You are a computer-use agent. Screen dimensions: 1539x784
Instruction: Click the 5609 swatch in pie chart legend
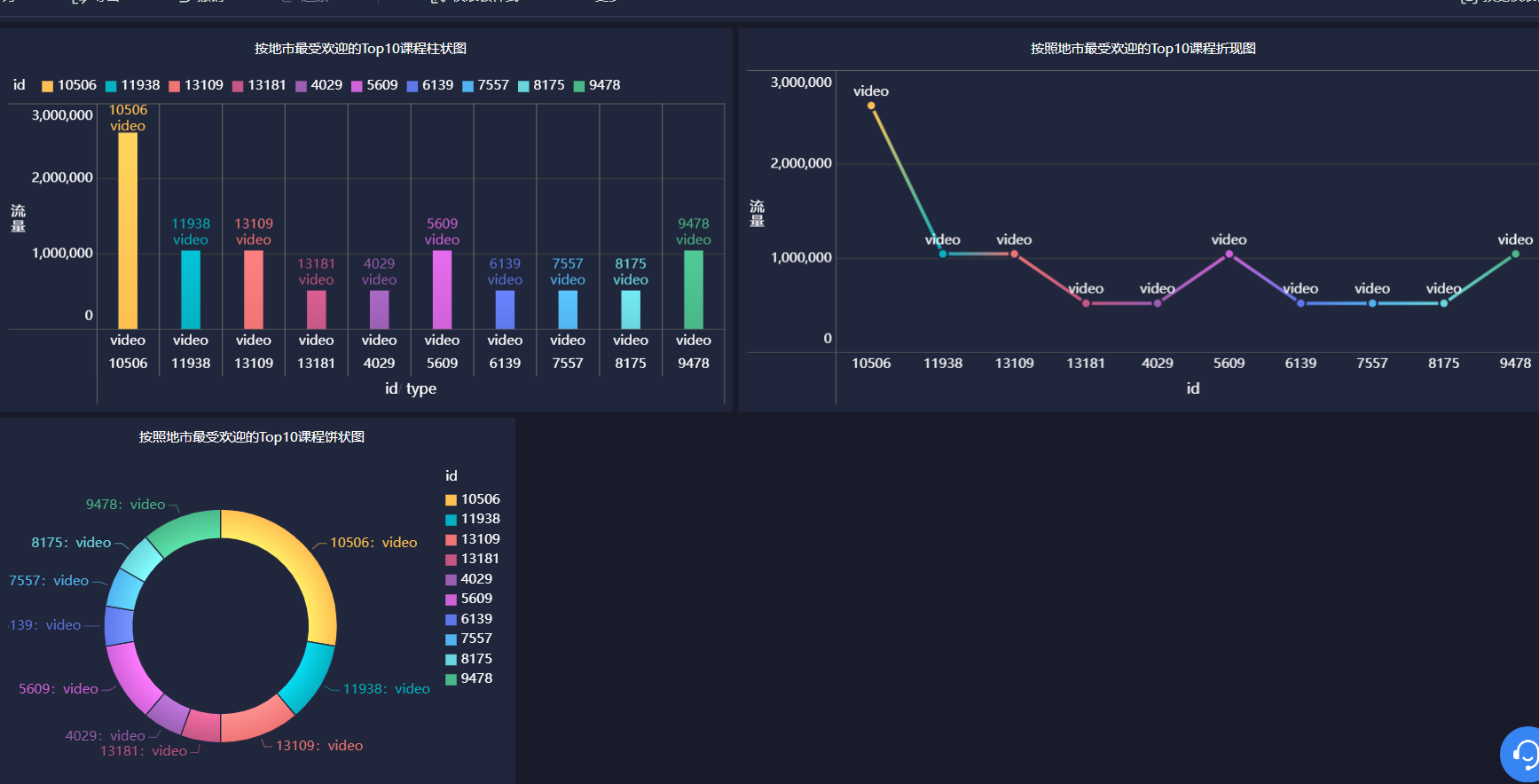tap(451, 600)
